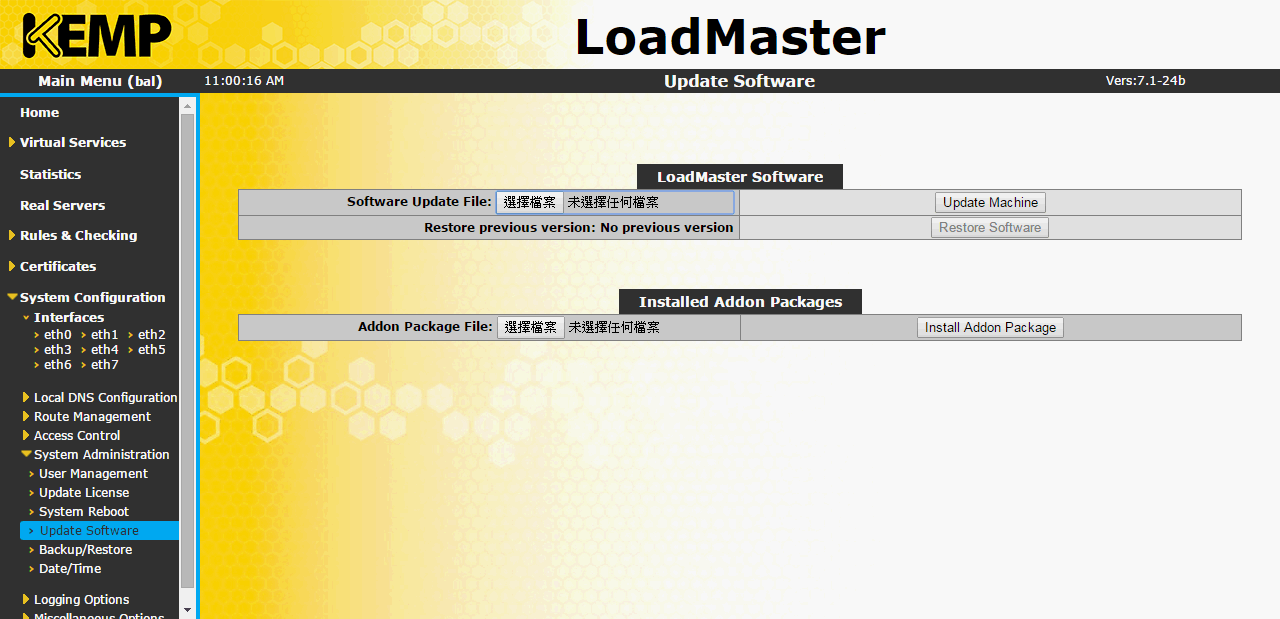Click 'LoadMaster Software' section header

tap(740, 177)
